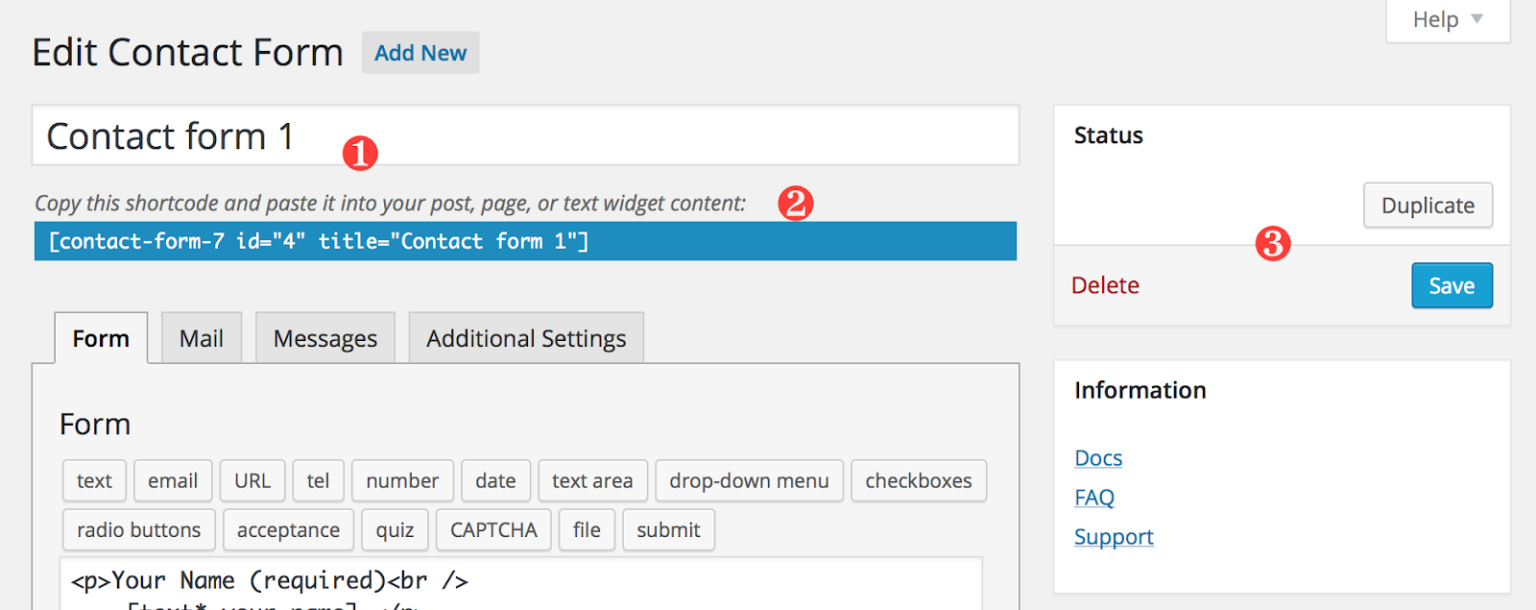Insert a tel form-tag
The width and height of the screenshot is (1536, 610).
point(318,481)
